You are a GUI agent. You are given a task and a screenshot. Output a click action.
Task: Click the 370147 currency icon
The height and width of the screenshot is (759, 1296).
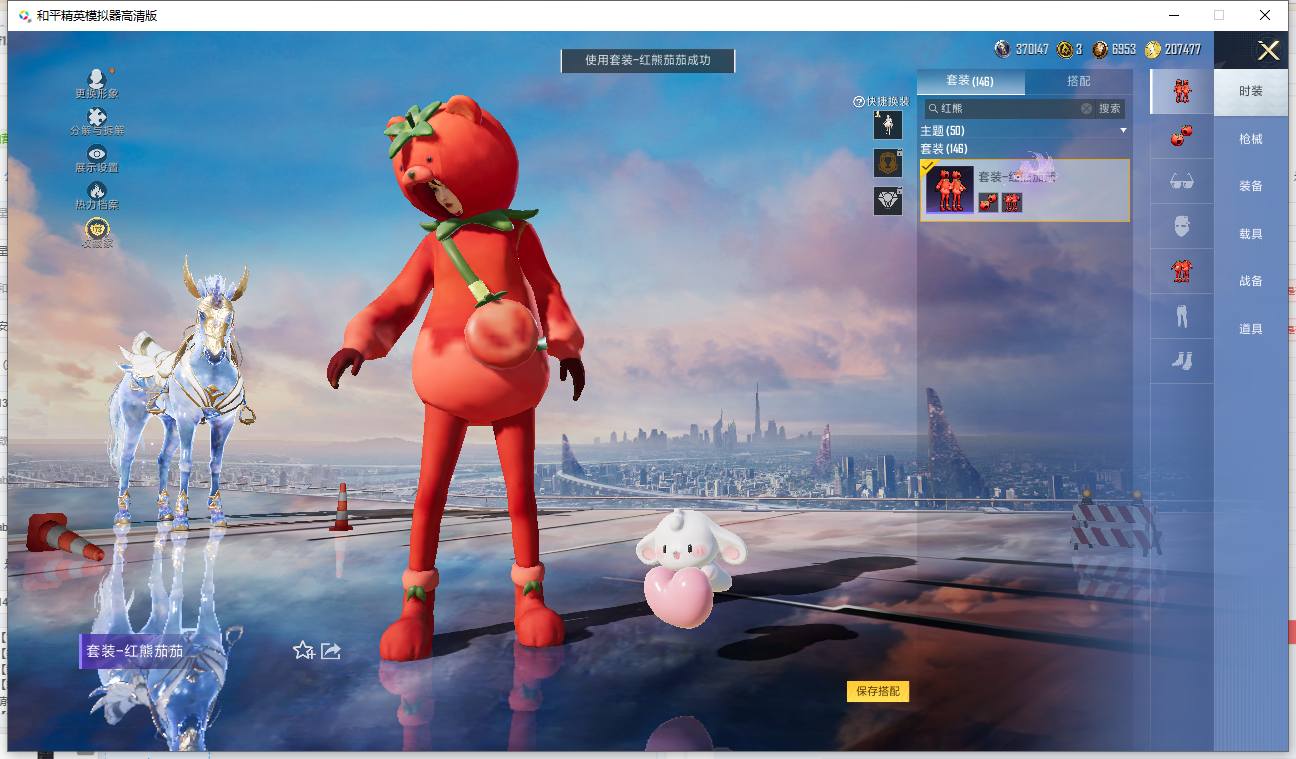click(x=1002, y=49)
